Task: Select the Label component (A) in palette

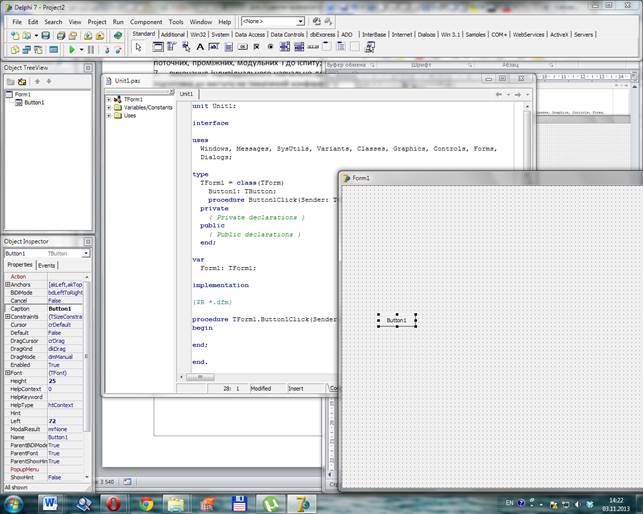Action: [200, 47]
